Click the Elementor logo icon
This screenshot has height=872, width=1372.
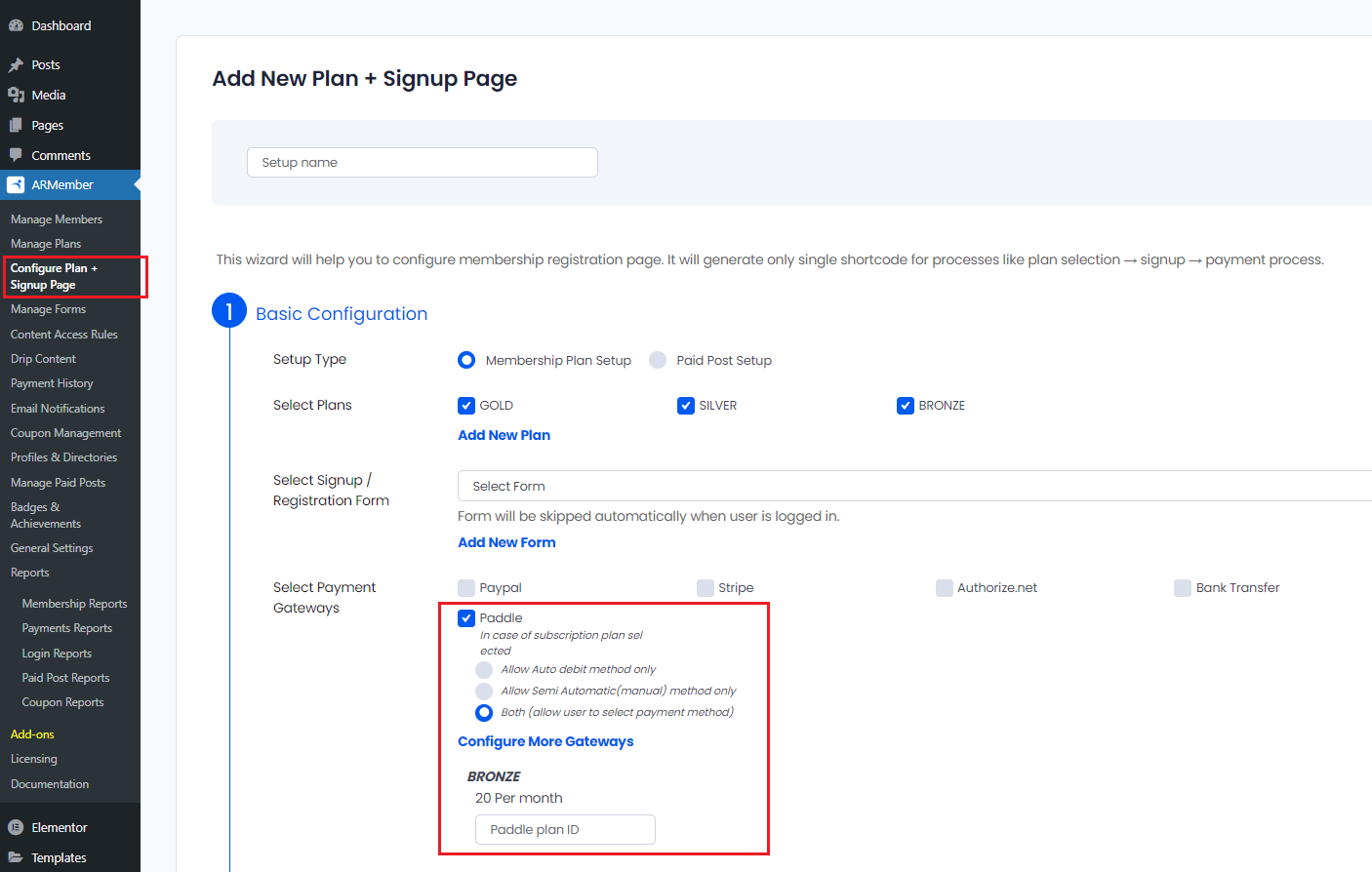[x=16, y=827]
